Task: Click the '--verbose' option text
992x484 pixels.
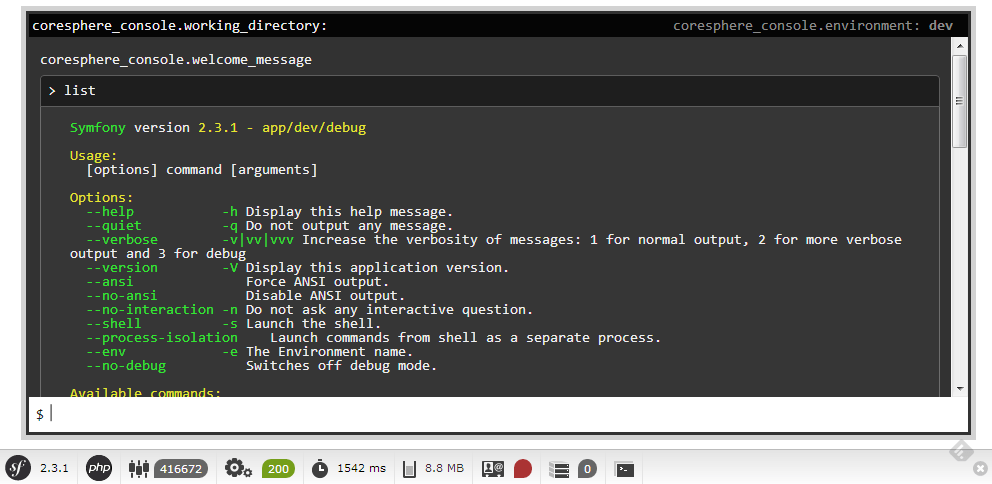Action: click(122, 240)
